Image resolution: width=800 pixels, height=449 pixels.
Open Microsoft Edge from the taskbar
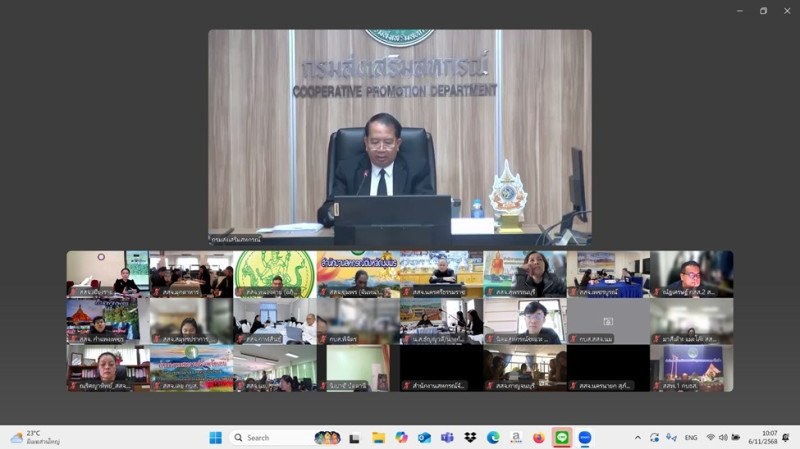(x=493, y=438)
